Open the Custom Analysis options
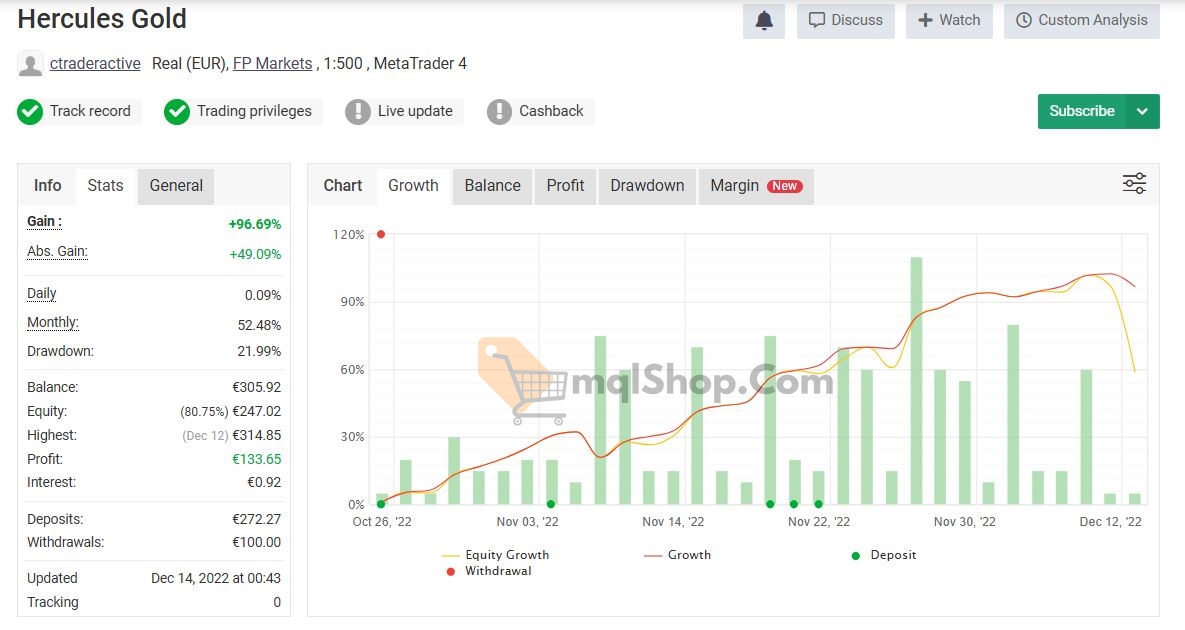The height and width of the screenshot is (630, 1185). [x=1082, y=20]
